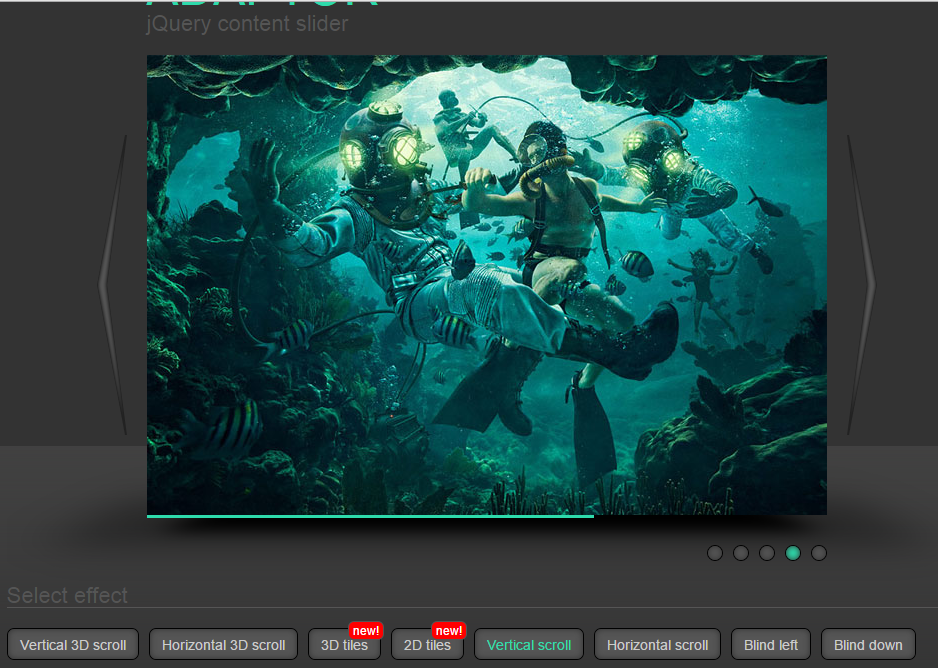Click the 'jQuery content slider' subtitle
Viewport: 938px width, 668px height.
pos(247,24)
